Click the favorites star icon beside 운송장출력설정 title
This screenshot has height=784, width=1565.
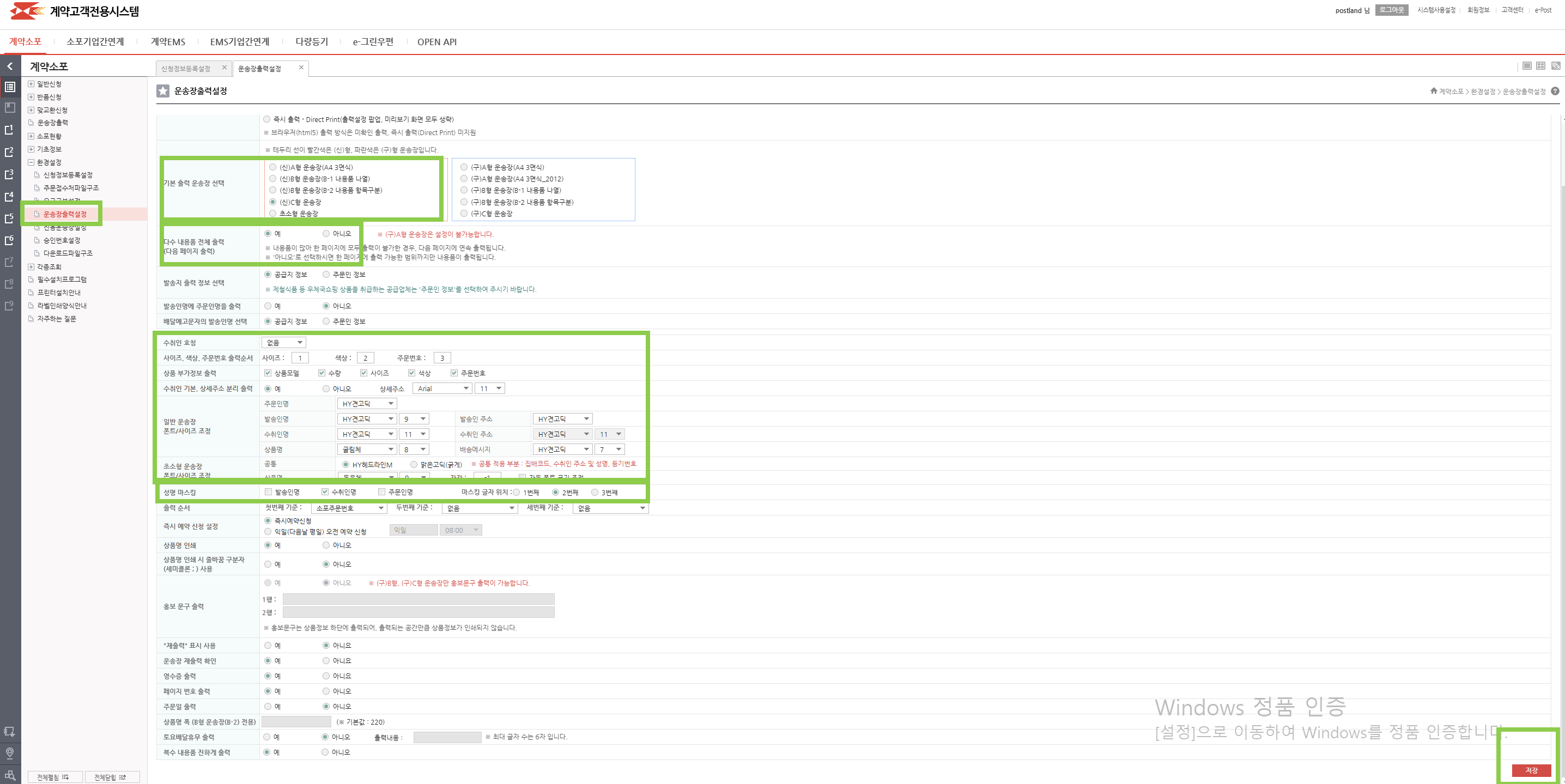pos(163,91)
